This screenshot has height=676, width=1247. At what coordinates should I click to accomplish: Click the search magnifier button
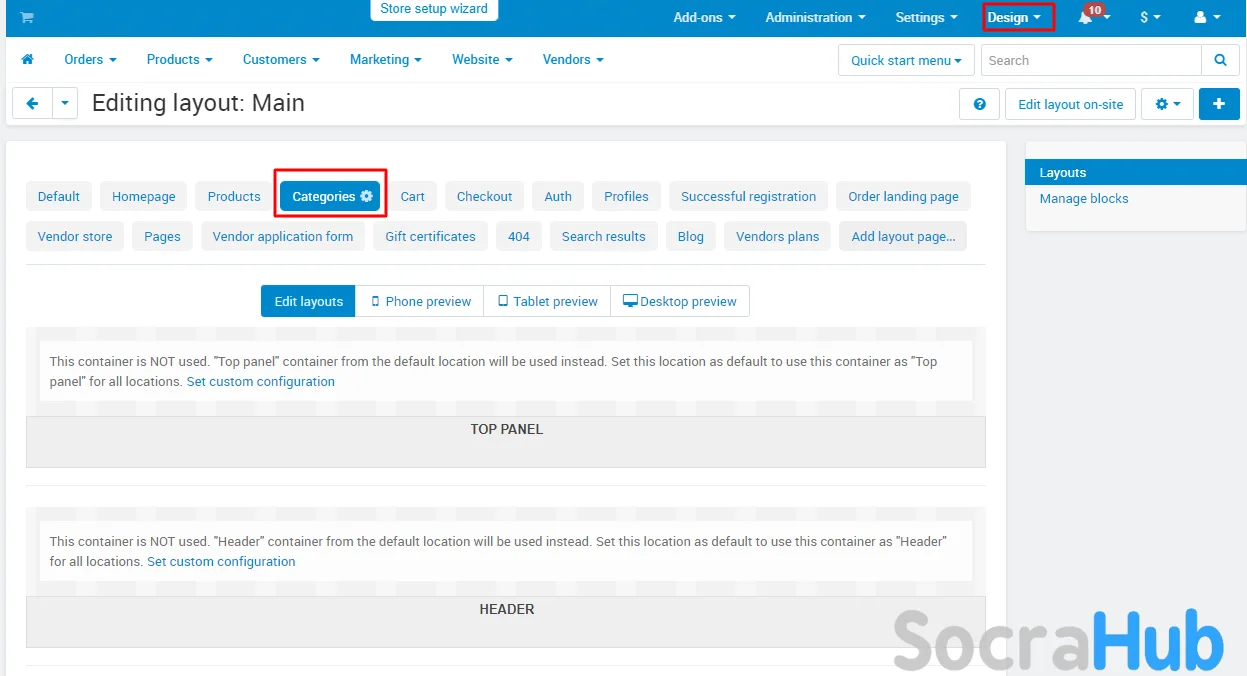click(x=1220, y=60)
